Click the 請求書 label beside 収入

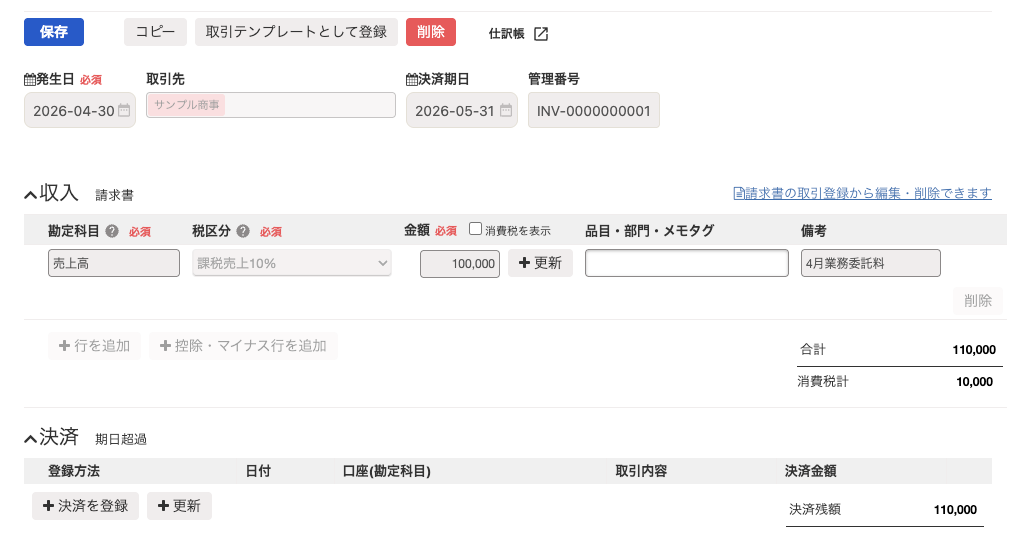tap(114, 195)
